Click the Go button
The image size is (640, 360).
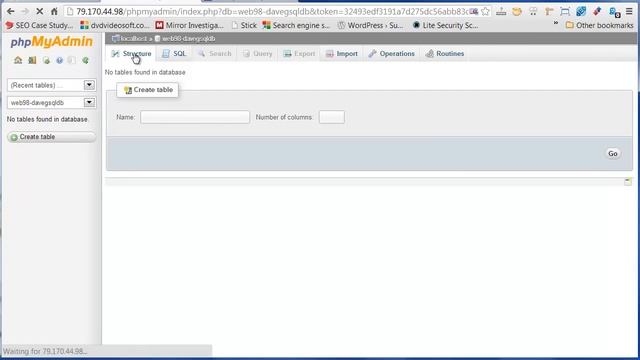tap(613, 153)
